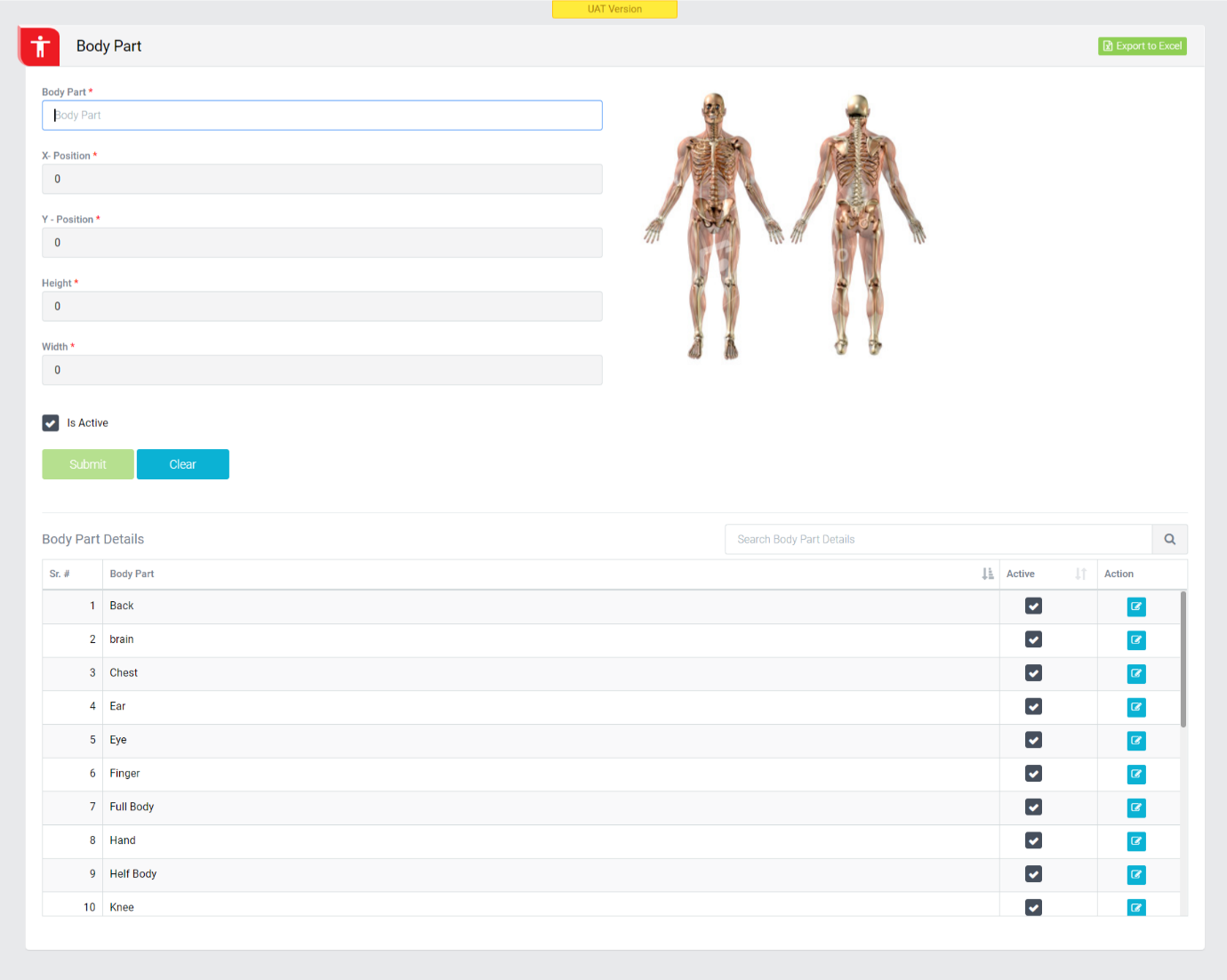Select the 'Back' body part cell
Viewport: 1227px width, 980px height.
[x=550, y=606]
